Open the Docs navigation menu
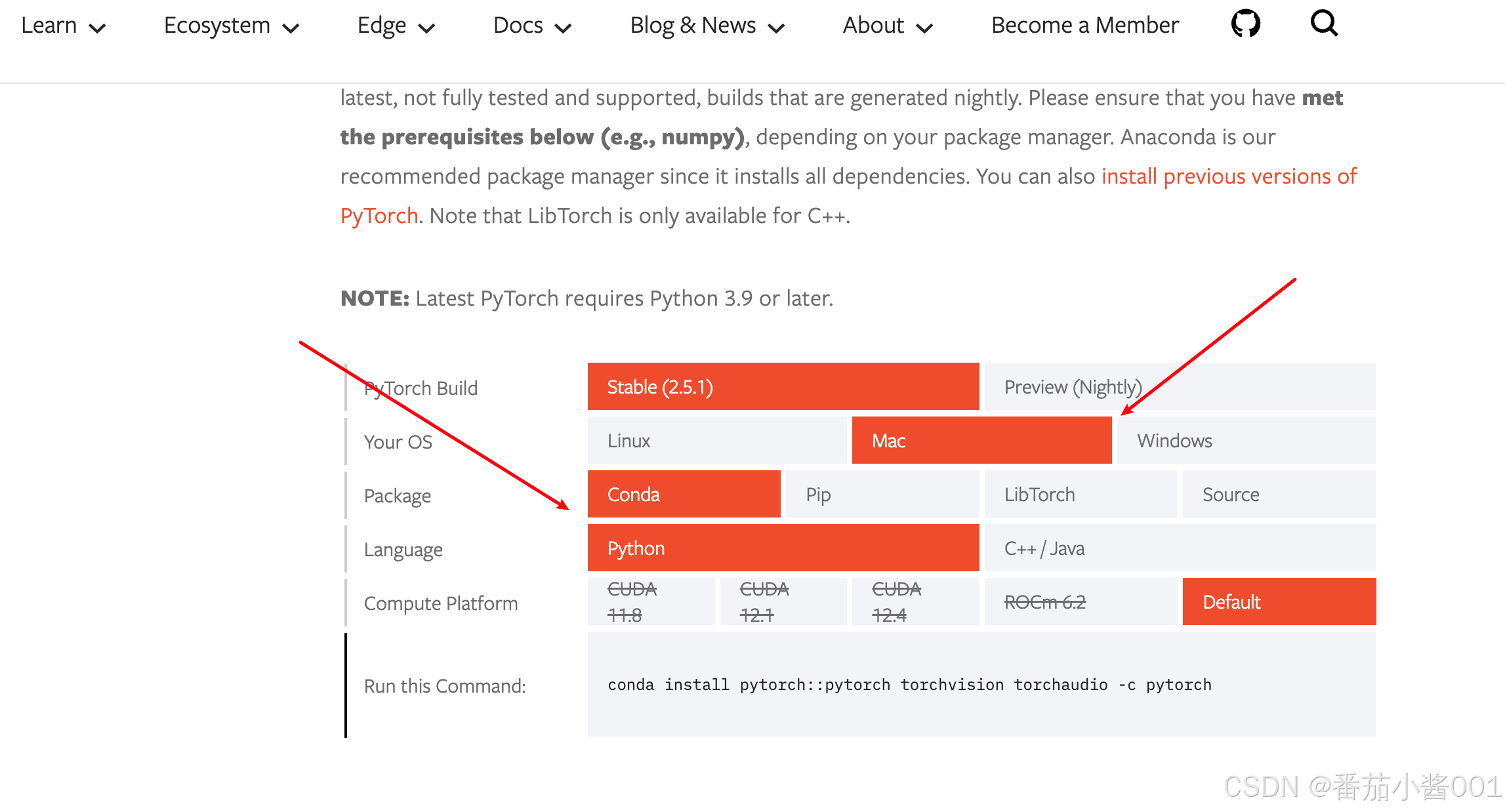 tap(518, 25)
